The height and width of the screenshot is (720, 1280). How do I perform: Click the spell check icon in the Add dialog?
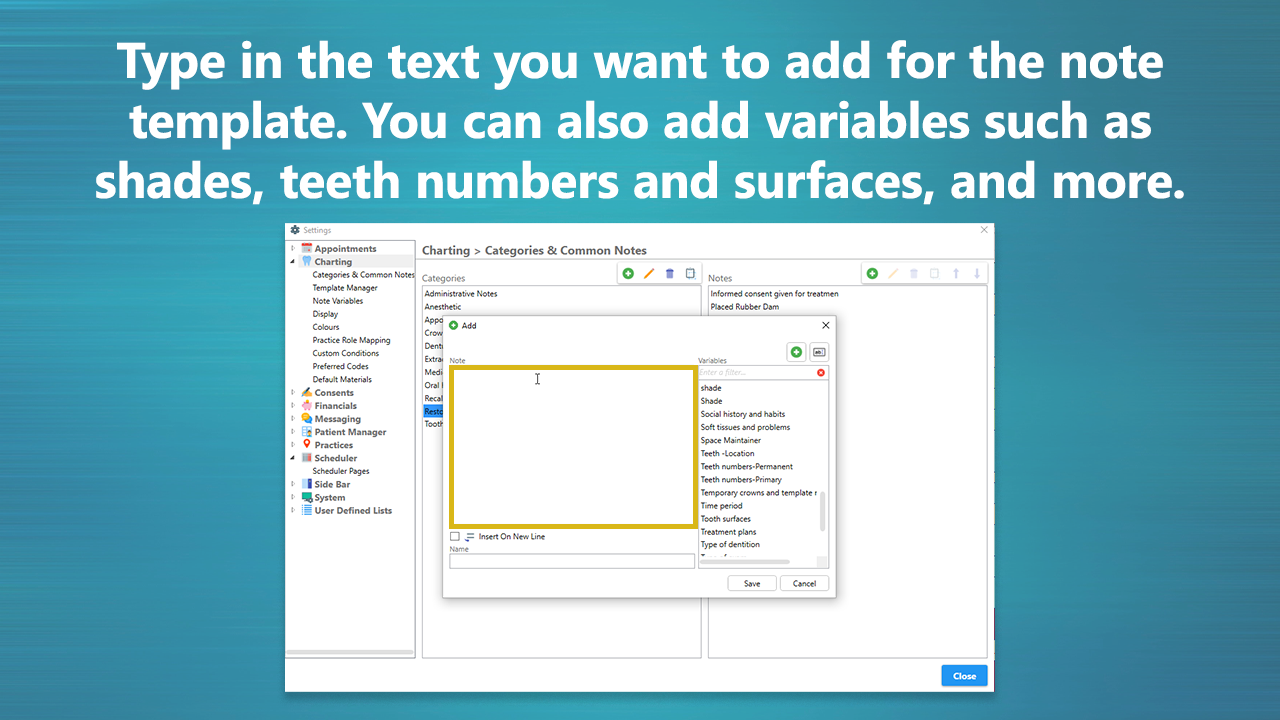coord(817,351)
